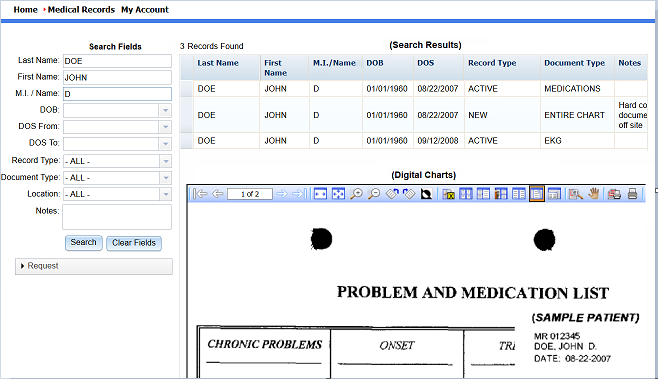Click the page number field showing 1 of 2

coord(250,194)
